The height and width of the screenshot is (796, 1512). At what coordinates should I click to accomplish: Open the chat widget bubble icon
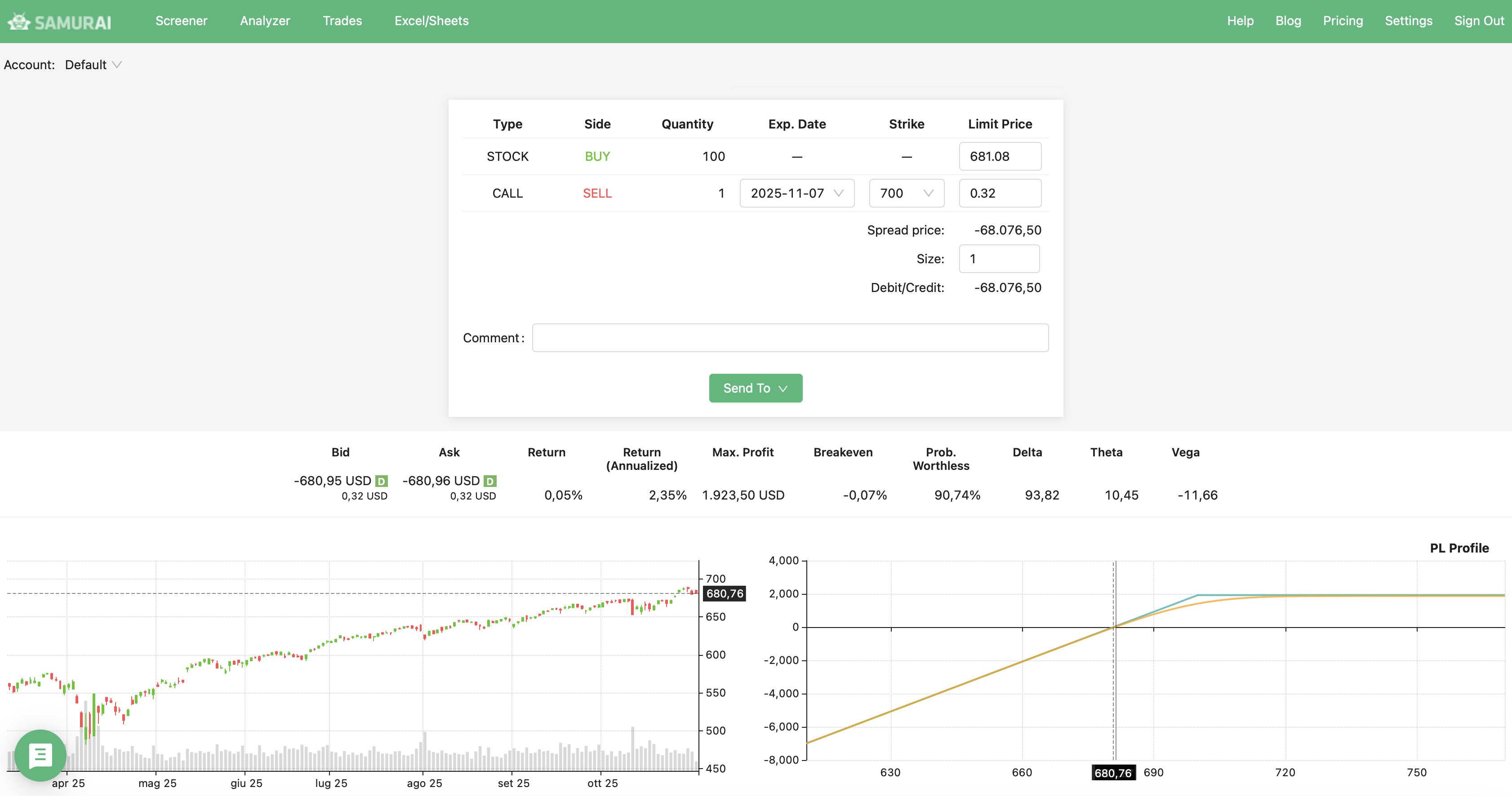(x=40, y=756)
